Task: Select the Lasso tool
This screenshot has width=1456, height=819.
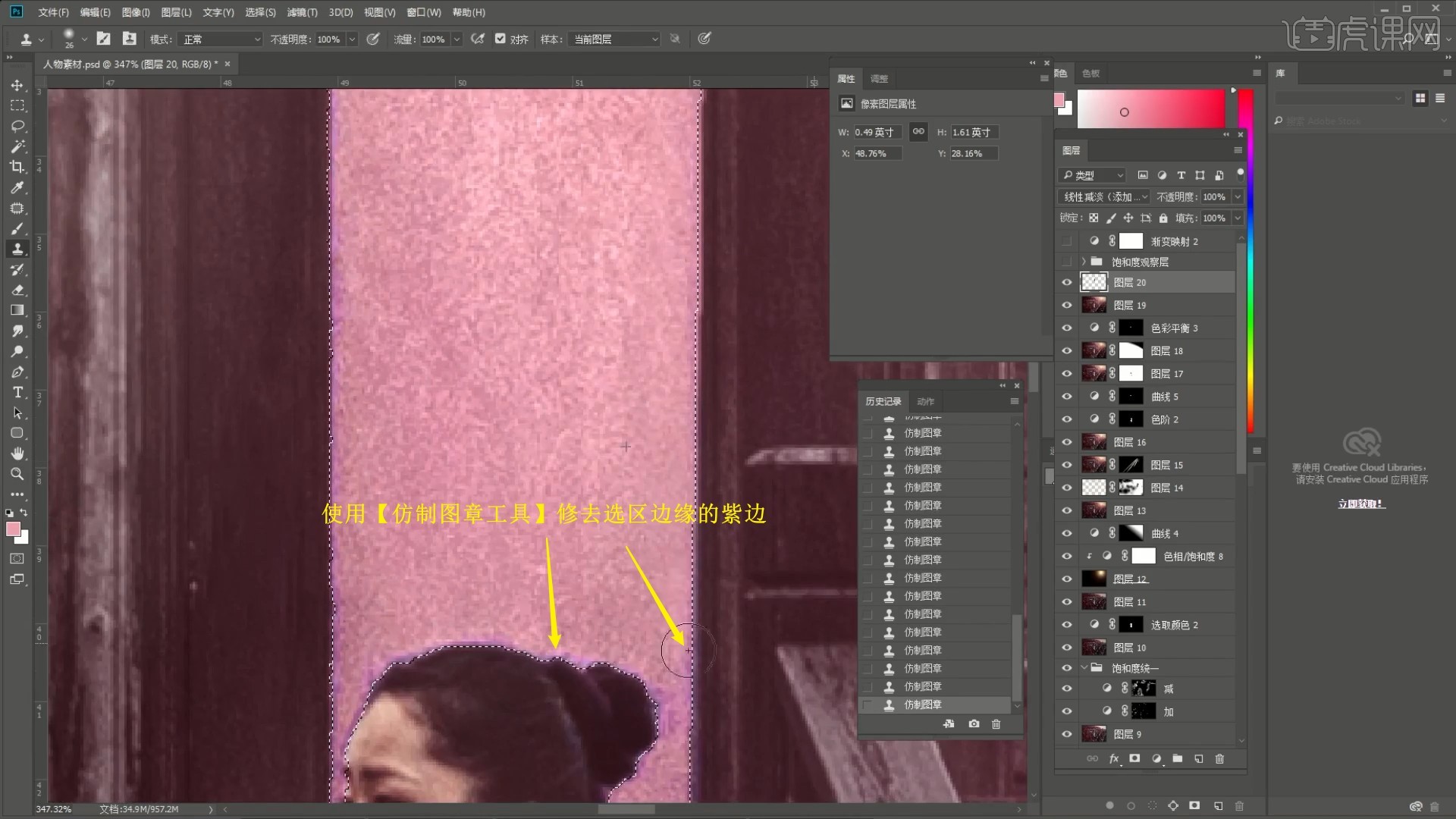Action: (x=17, y=126)
